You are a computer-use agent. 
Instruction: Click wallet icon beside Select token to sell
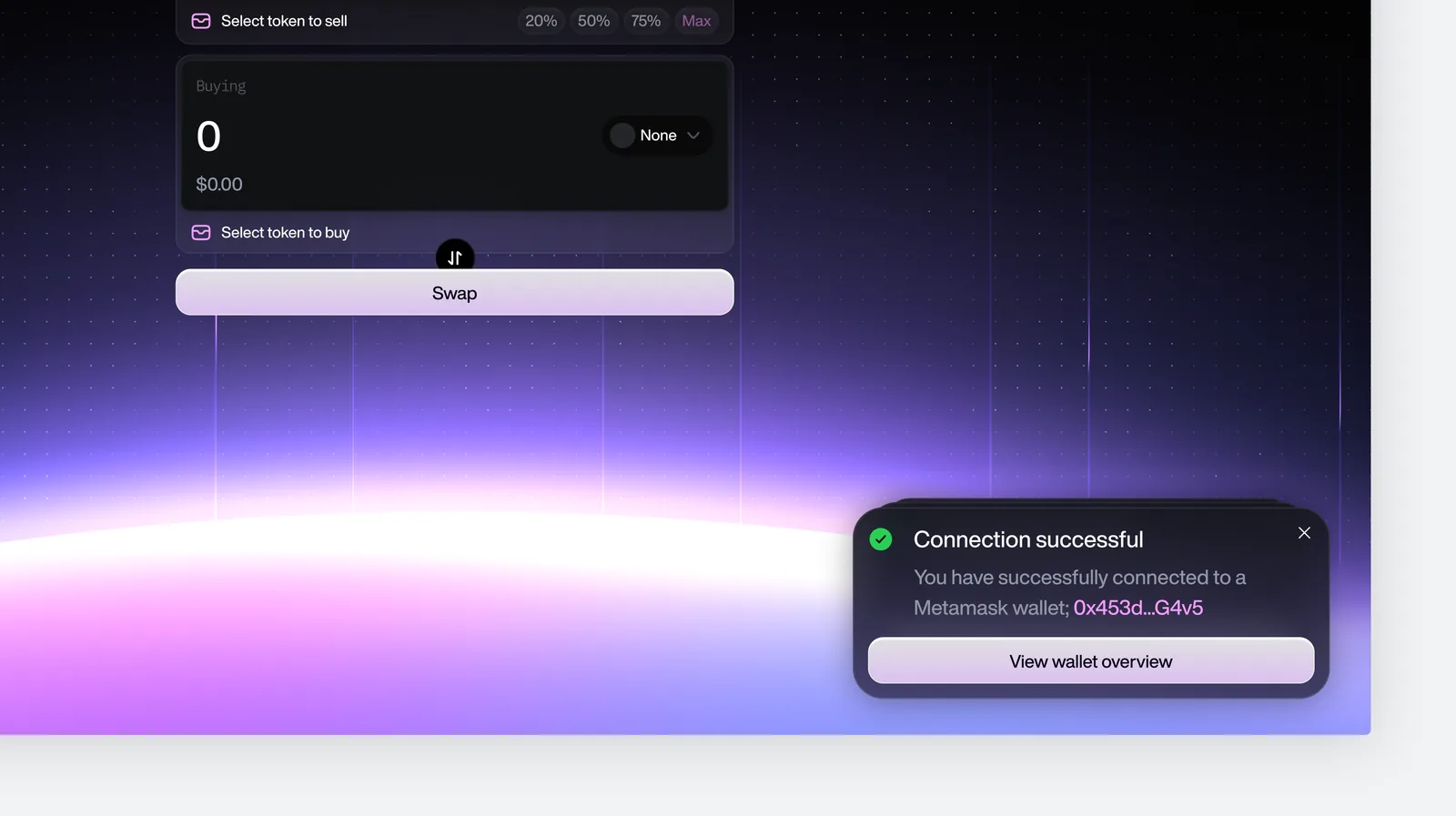coord(201,21)
